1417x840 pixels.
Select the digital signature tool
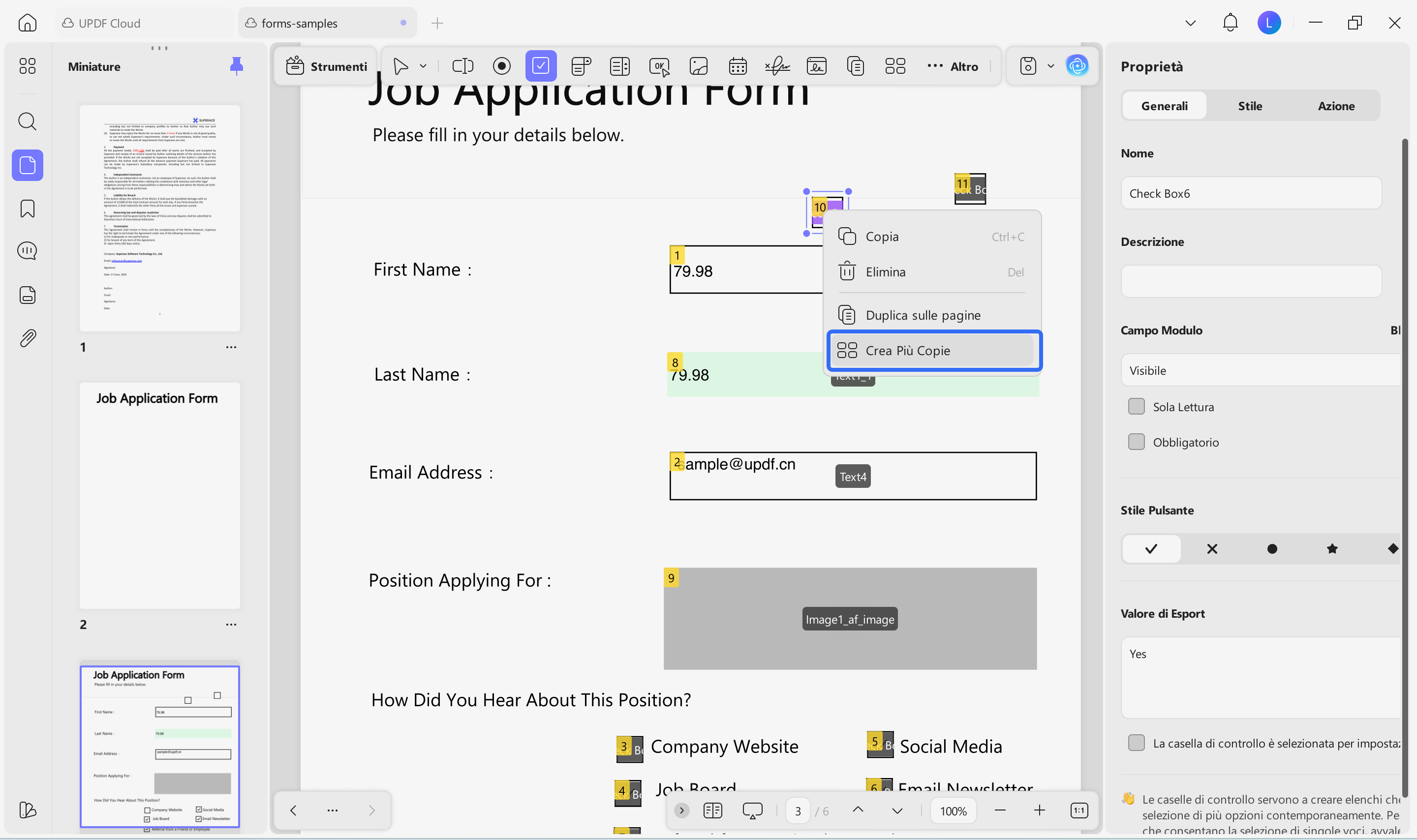pos(816,66)
